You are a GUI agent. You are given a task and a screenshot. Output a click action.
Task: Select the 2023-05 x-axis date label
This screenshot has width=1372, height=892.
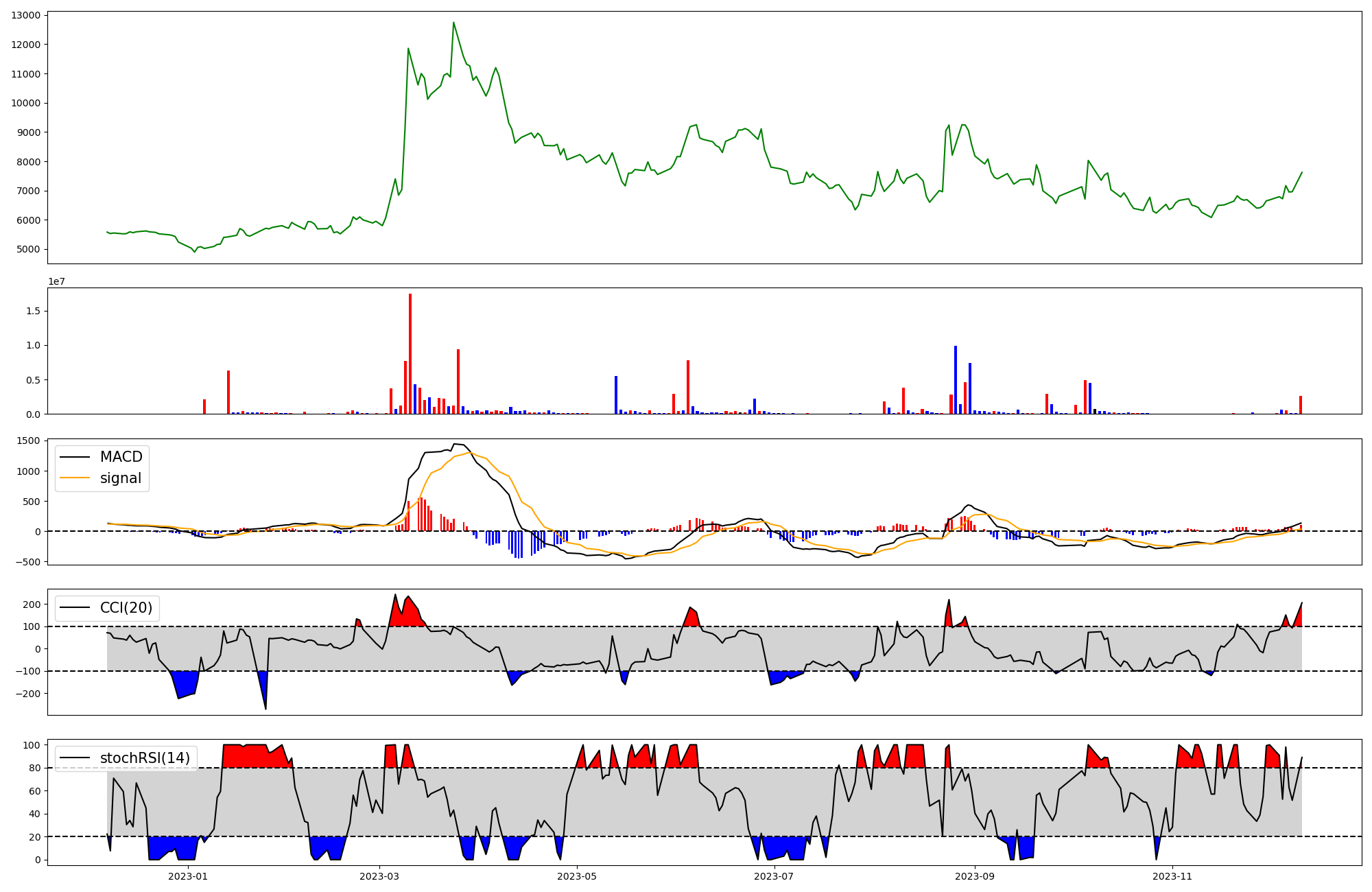click(x=577, y=876)
